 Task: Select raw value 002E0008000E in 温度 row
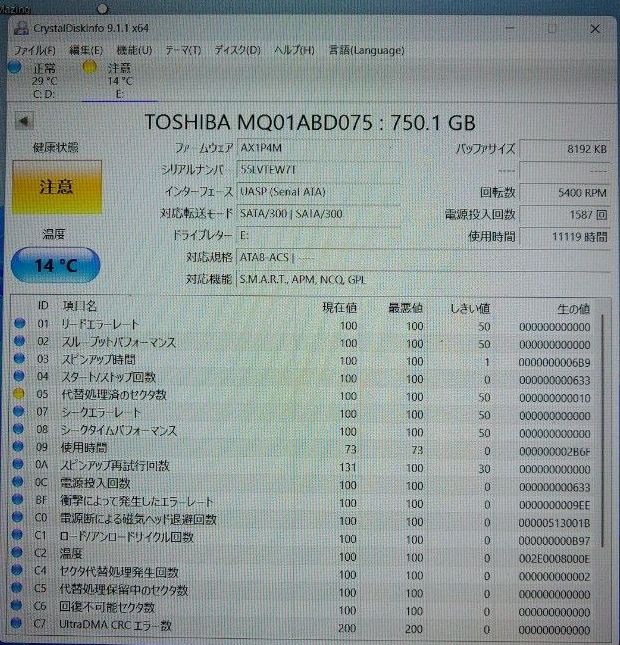tap(554, 559)
